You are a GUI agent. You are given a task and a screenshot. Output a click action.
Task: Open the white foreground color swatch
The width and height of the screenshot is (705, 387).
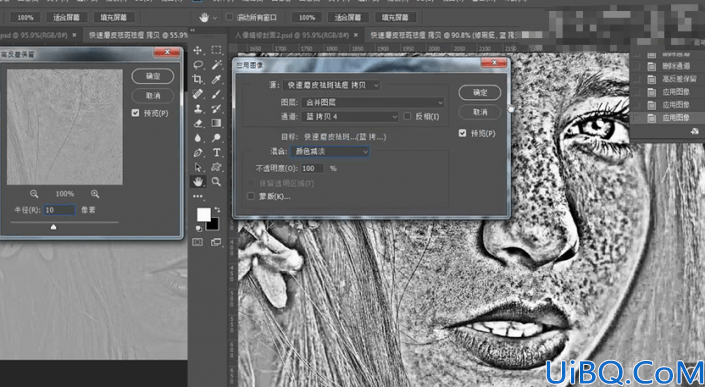[x=203, y=215]
